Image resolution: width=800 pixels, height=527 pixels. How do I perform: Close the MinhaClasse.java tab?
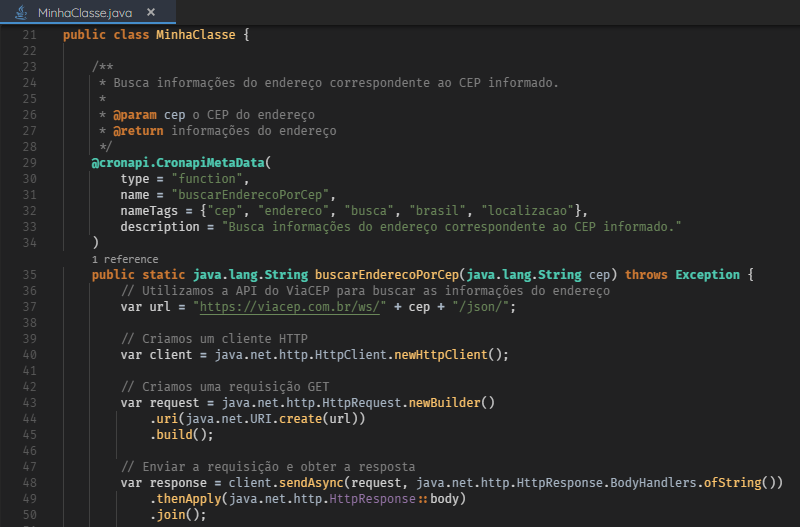pyautogui.click(x=151, y=12)
